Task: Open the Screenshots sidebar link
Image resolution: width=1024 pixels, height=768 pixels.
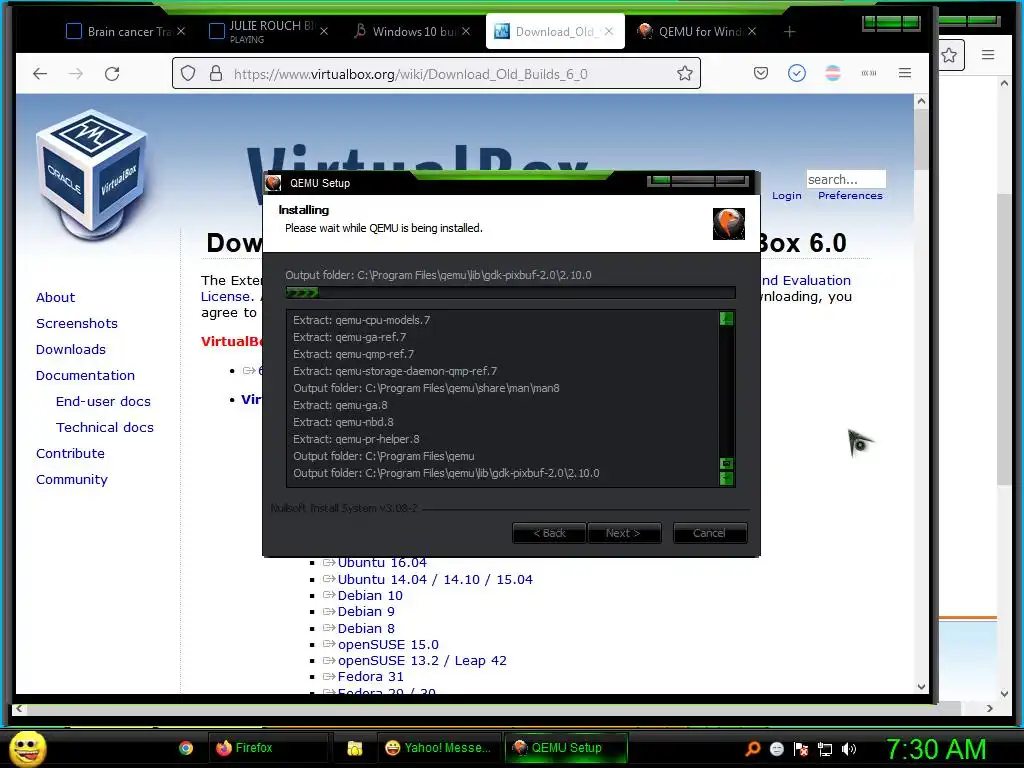Action: [x=77, y=323]
